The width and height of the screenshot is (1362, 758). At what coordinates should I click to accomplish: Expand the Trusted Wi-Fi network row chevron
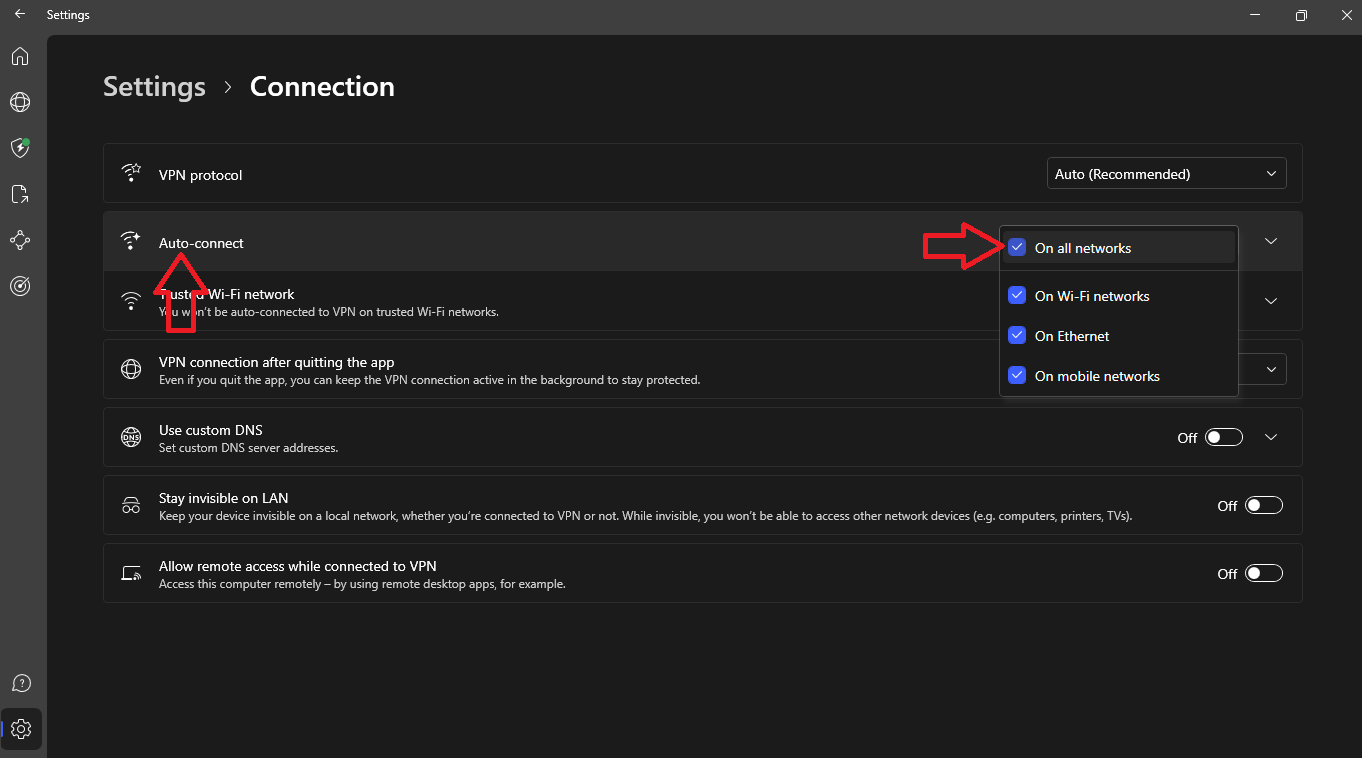click(1271, 301)
